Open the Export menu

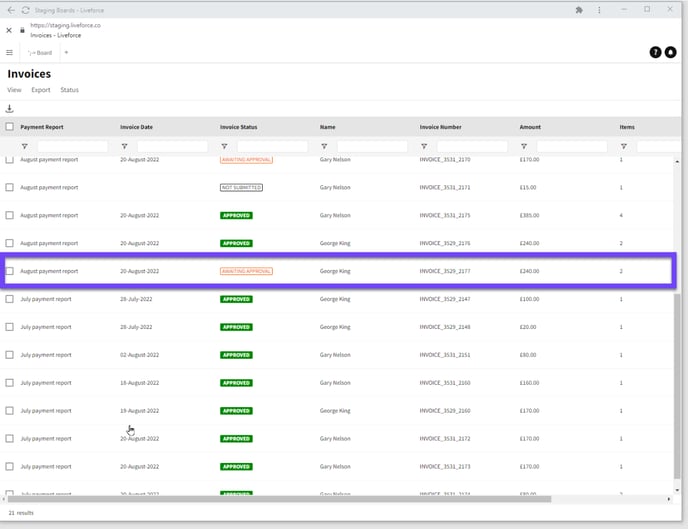41,90
